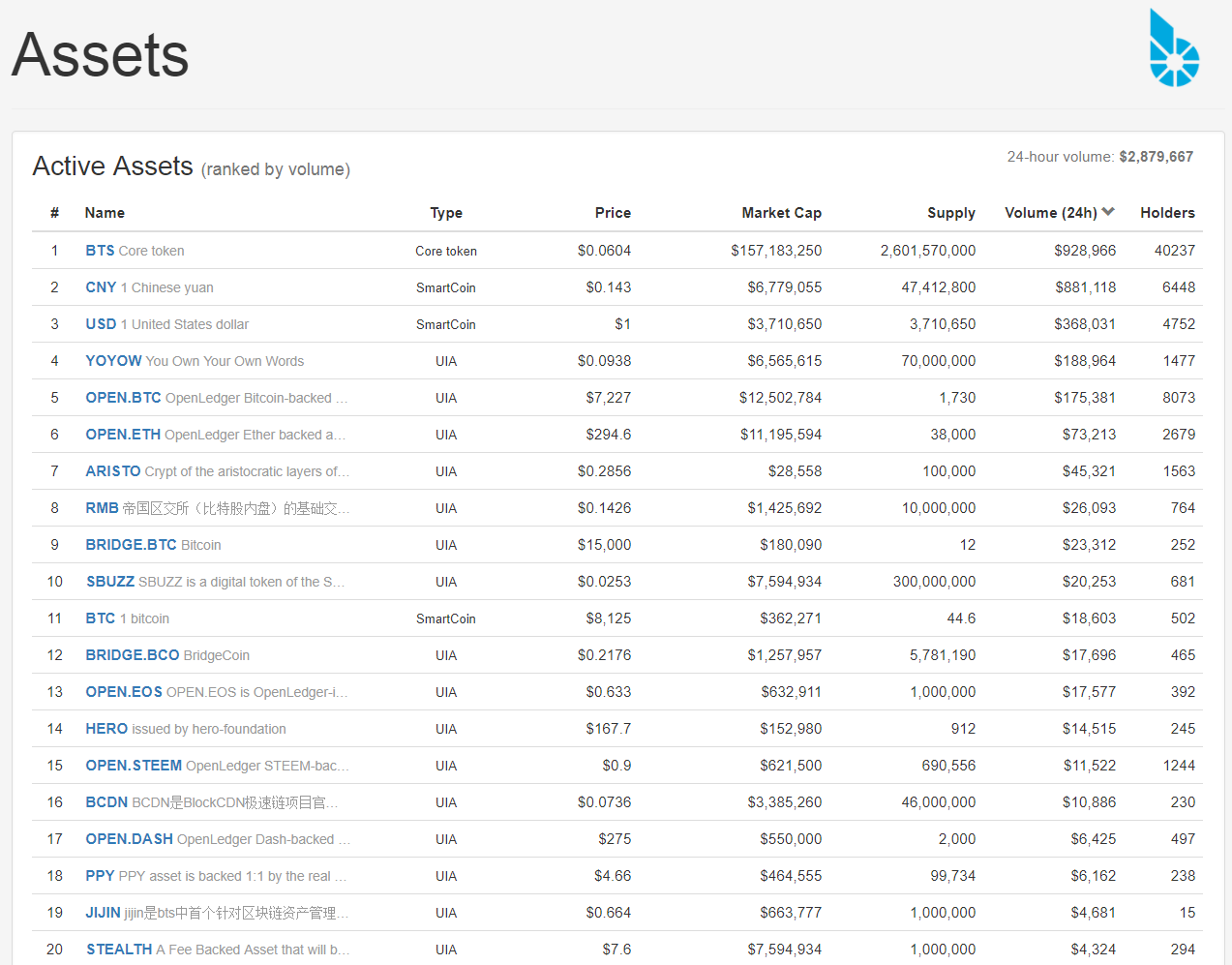Click SBUZZ volume $20,253

click(1089, 582)
